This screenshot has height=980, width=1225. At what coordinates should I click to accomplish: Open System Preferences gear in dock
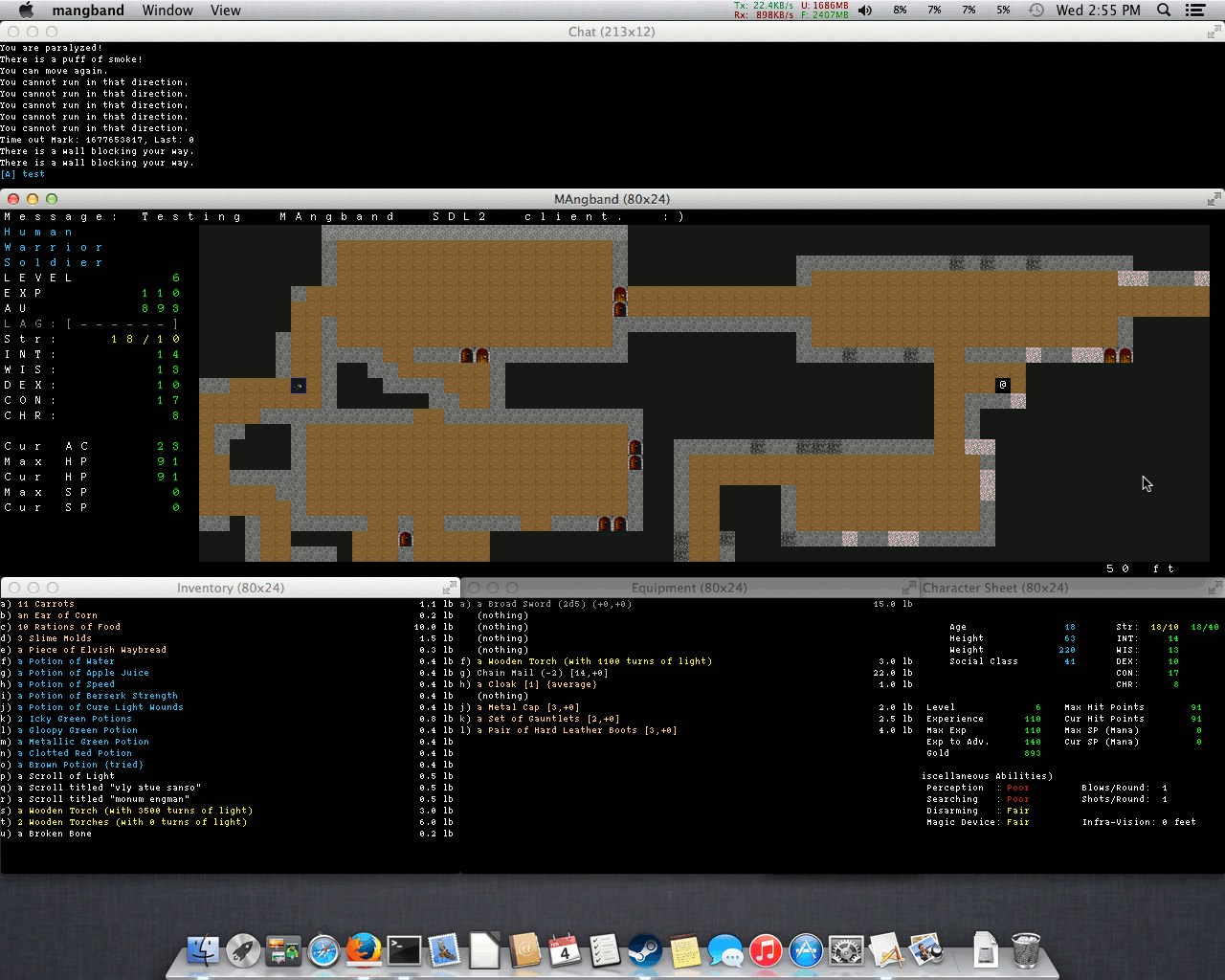click(x=846, y=950)
